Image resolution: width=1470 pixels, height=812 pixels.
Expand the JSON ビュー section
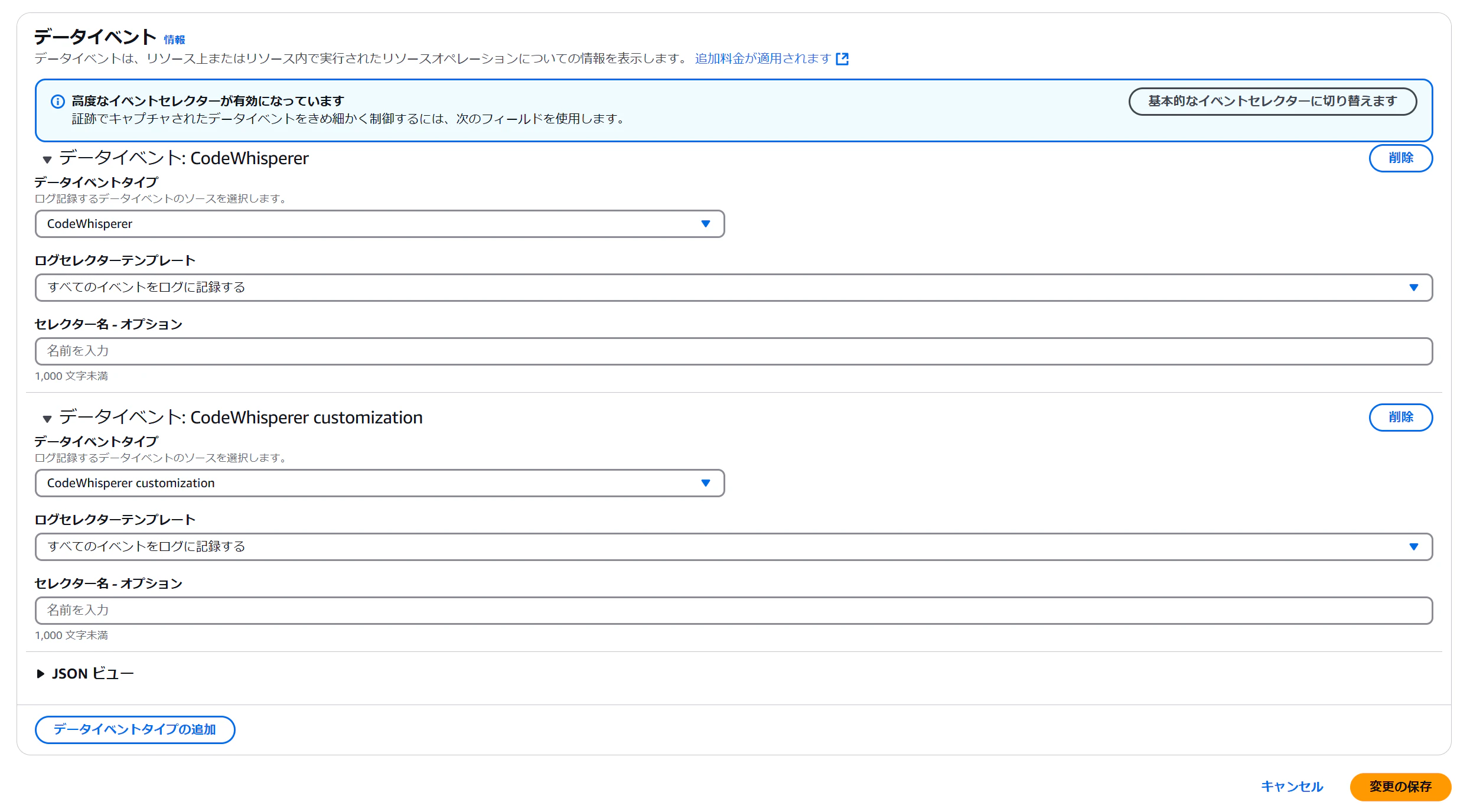point(85,674)
